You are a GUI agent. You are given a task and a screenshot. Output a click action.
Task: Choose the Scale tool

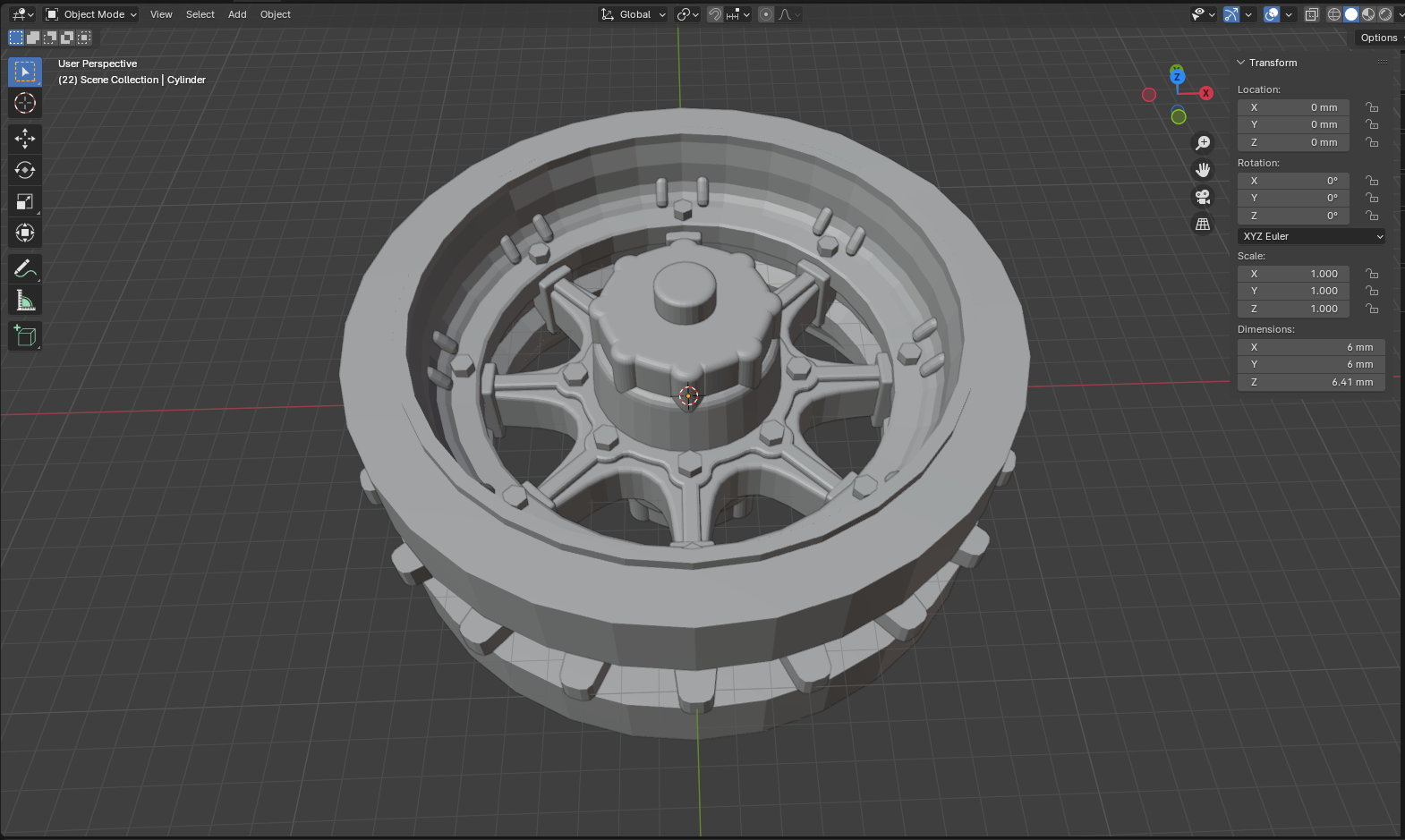25,202
